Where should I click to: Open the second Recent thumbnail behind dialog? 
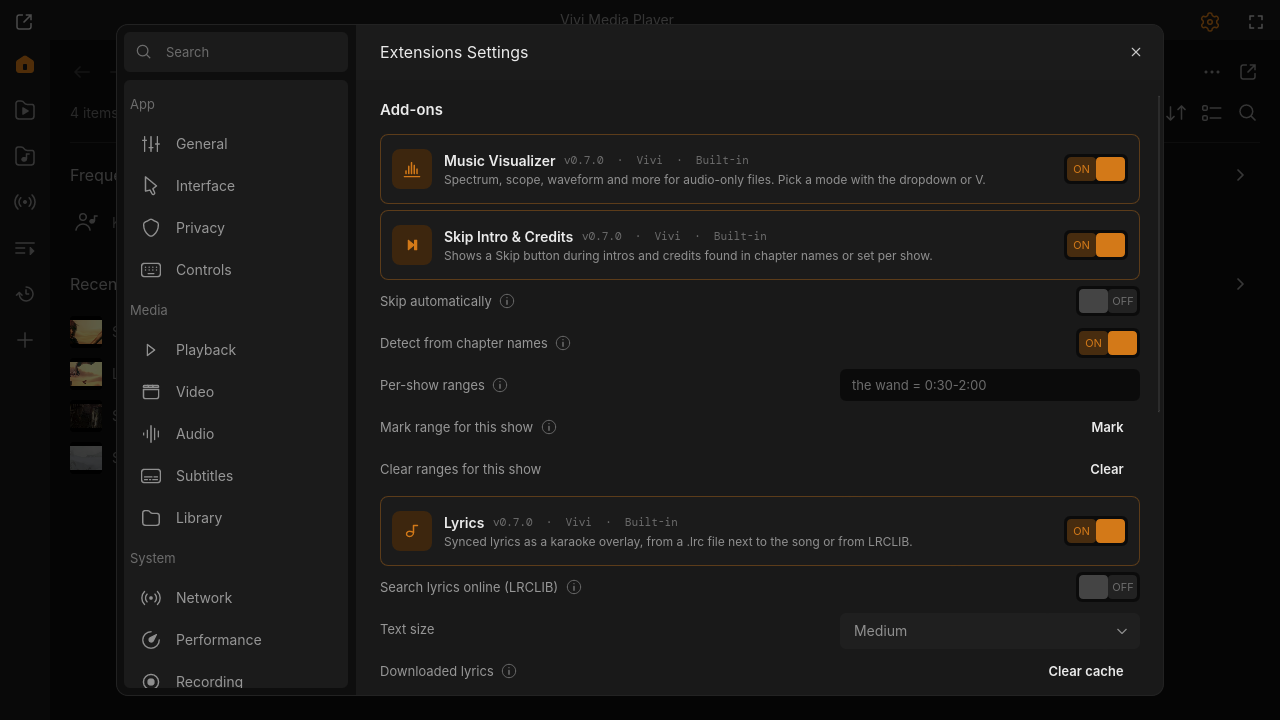[86, 374]
